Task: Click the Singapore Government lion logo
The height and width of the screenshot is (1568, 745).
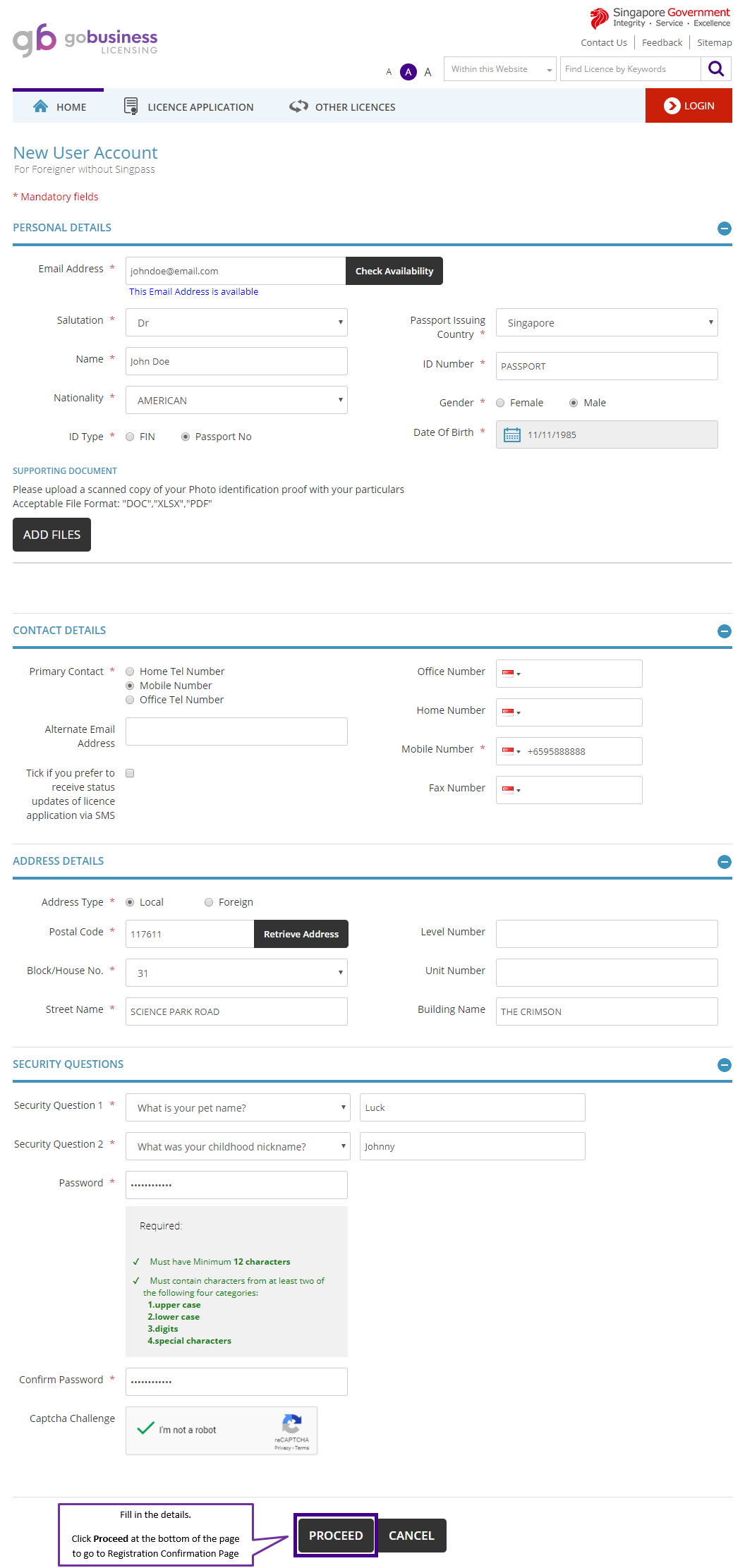Action: pos(599,18)
